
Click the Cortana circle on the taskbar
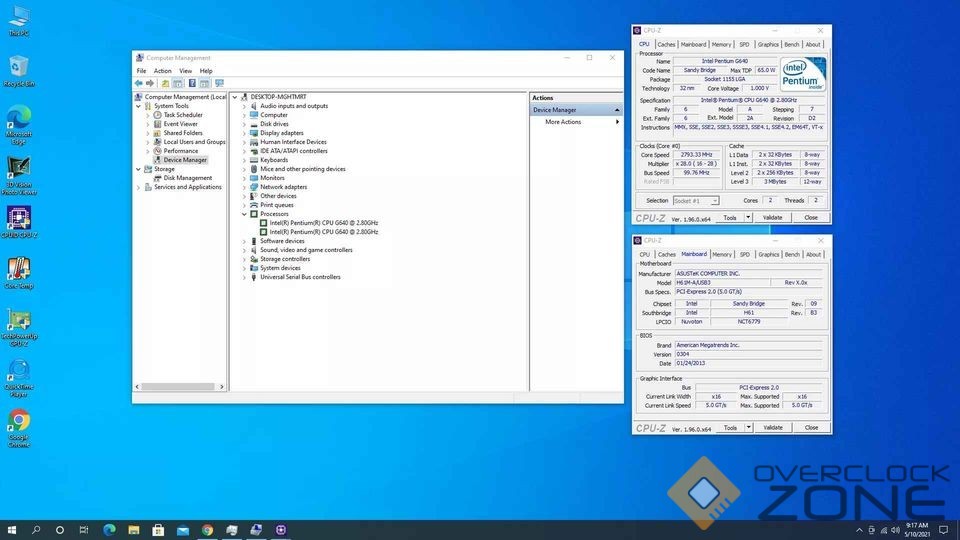coord(60,530)
